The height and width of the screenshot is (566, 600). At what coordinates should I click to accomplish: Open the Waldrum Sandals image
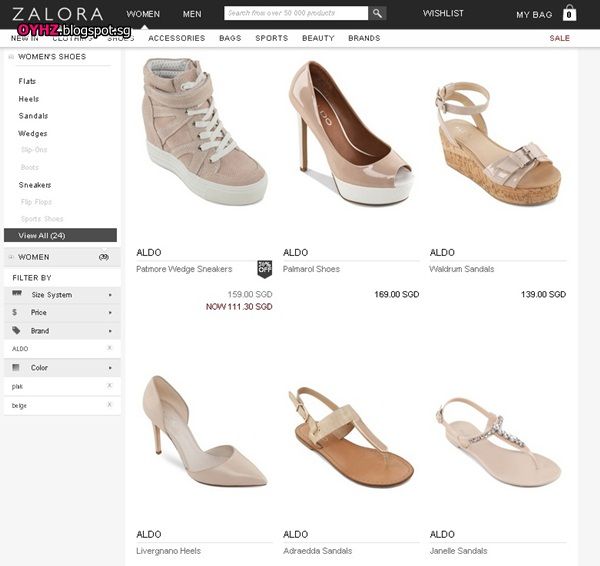[x=498, y=144]
